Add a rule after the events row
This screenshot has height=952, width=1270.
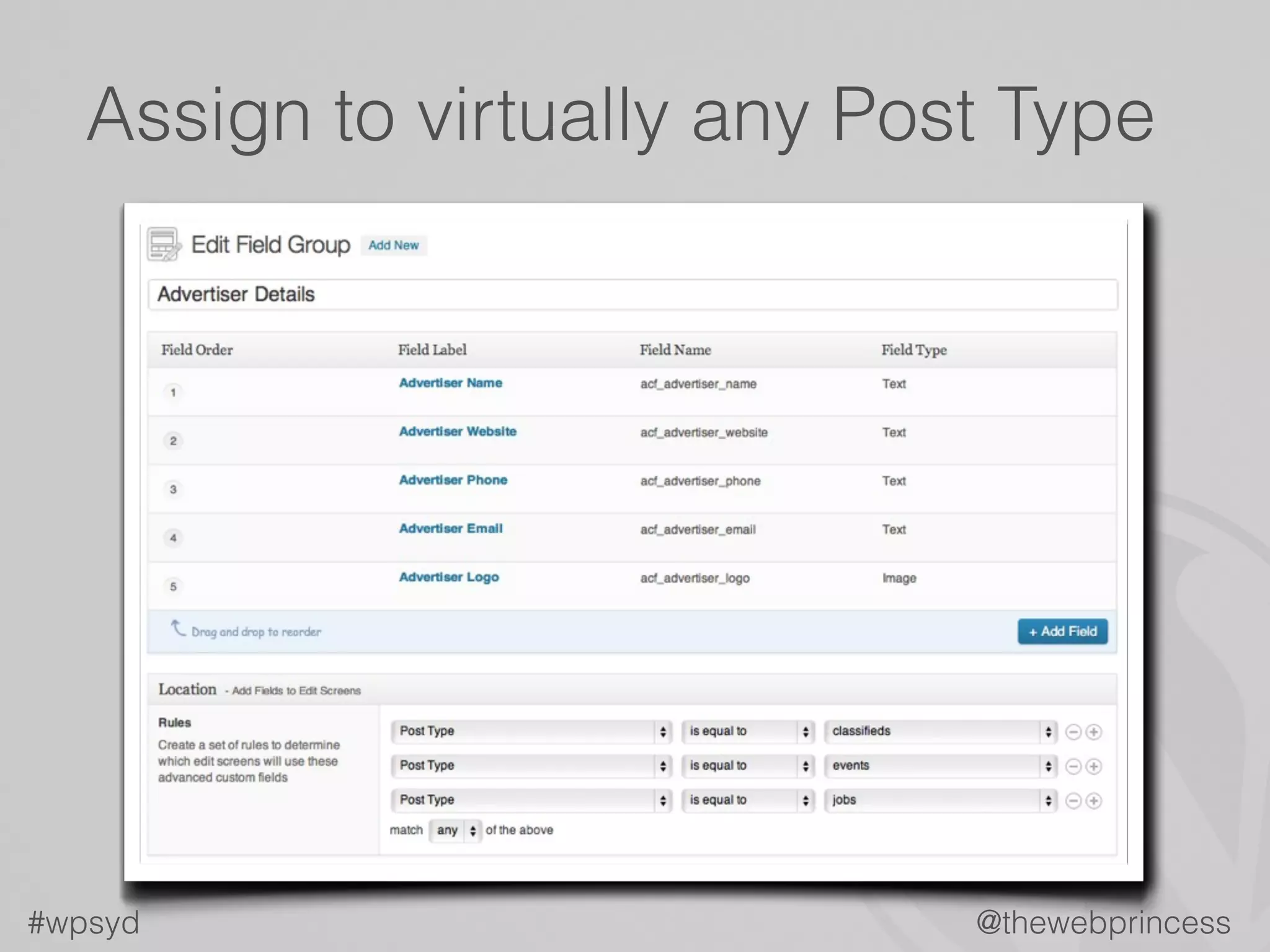(1094, 767)
